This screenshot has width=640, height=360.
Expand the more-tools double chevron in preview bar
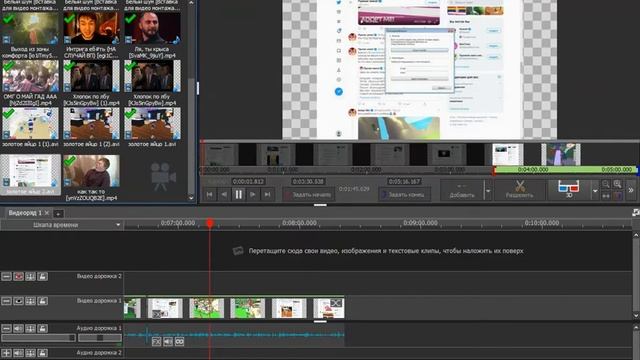(x=631, y=190)
